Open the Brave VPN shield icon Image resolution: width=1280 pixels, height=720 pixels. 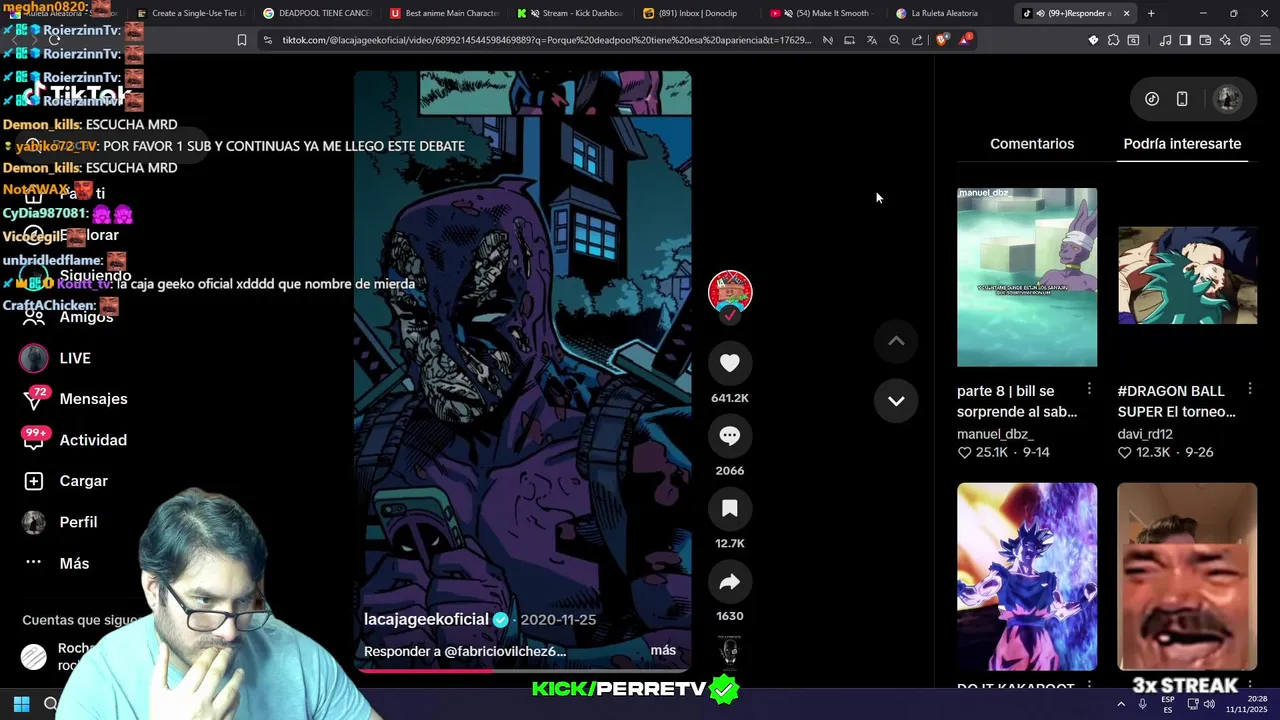click(1245, 40)
